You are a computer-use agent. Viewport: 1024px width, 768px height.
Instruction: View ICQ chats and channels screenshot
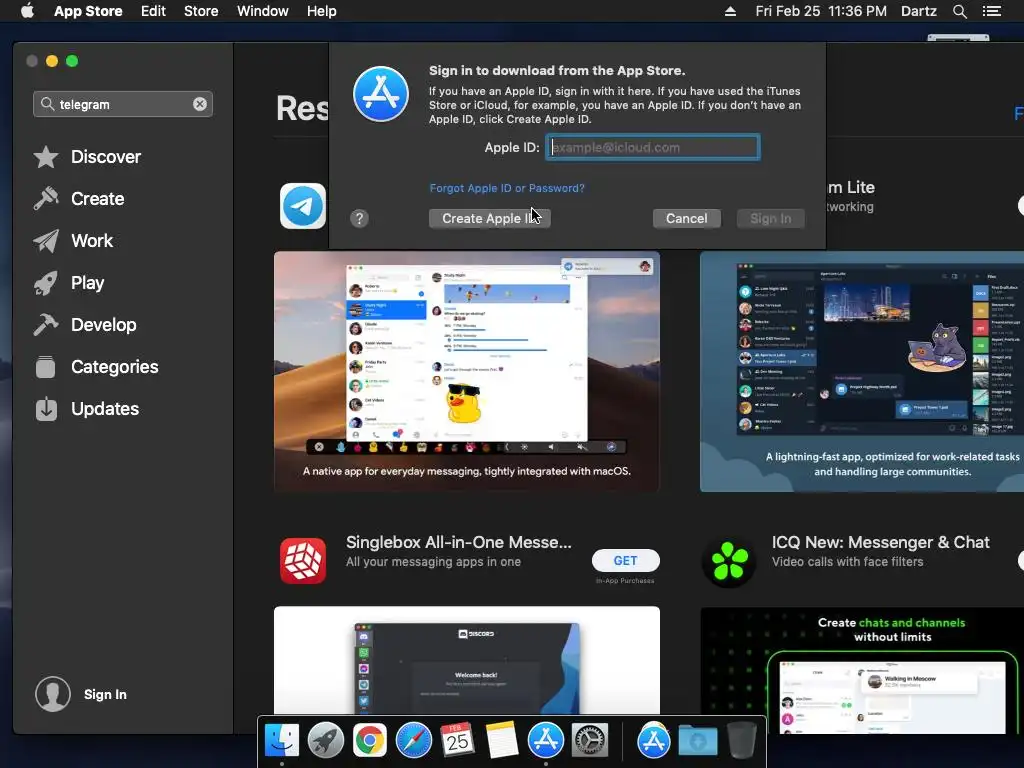[x=862, y=671]
